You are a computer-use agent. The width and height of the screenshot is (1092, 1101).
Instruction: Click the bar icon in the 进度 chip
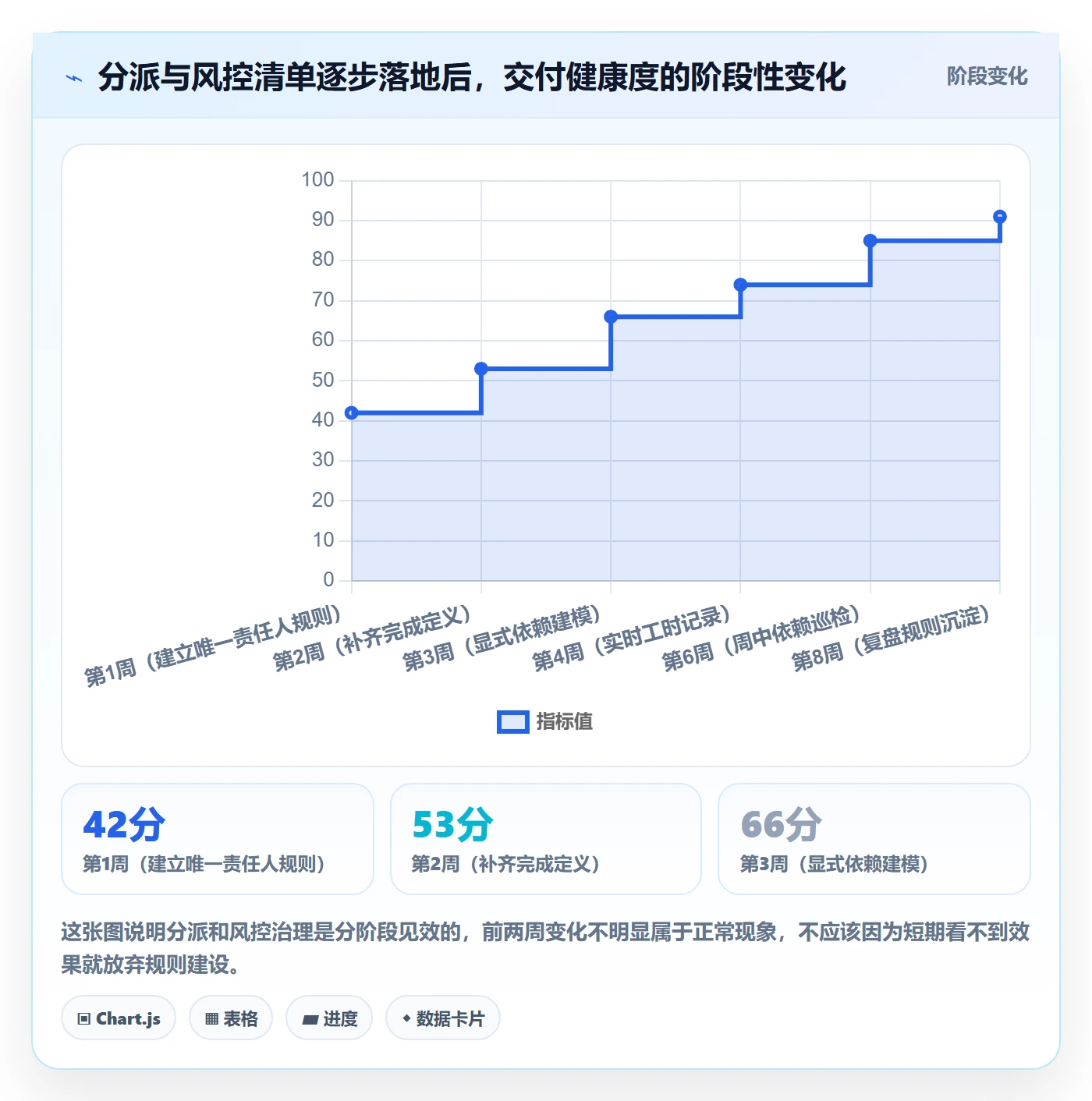[310, 1020]
